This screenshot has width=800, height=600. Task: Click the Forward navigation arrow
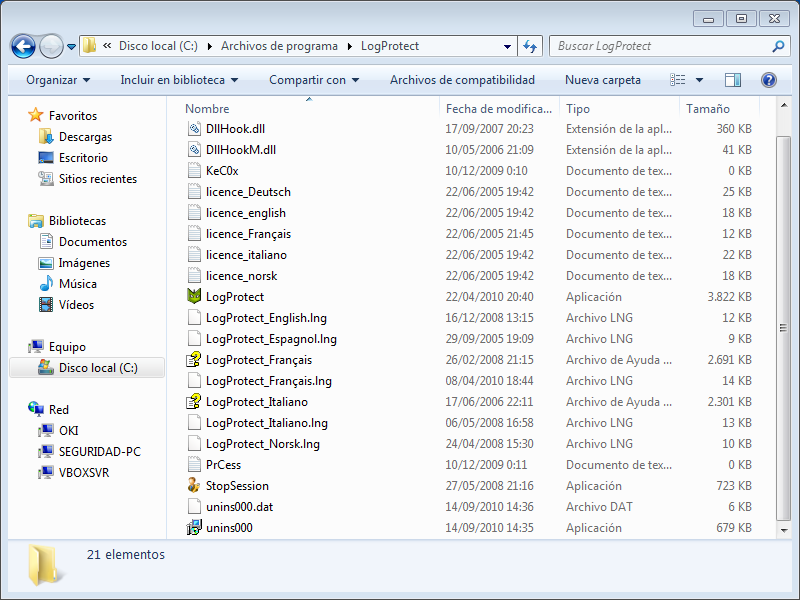[x=51, y=46]
